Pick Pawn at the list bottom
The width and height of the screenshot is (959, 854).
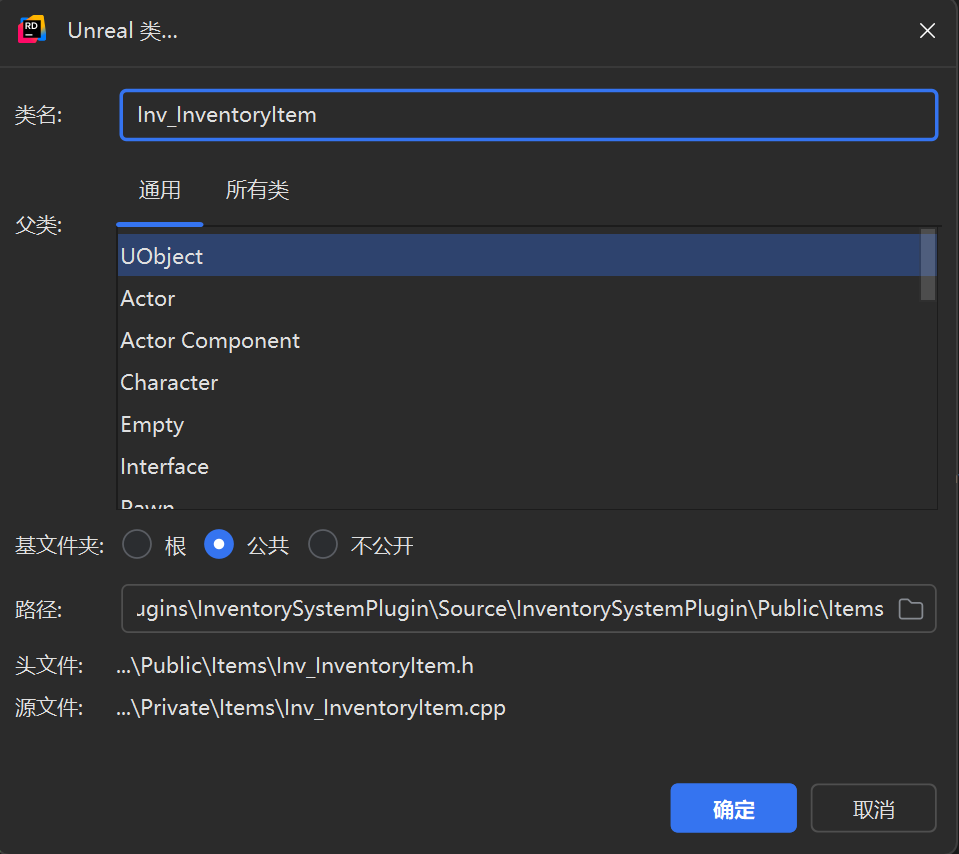pos(148,504)
